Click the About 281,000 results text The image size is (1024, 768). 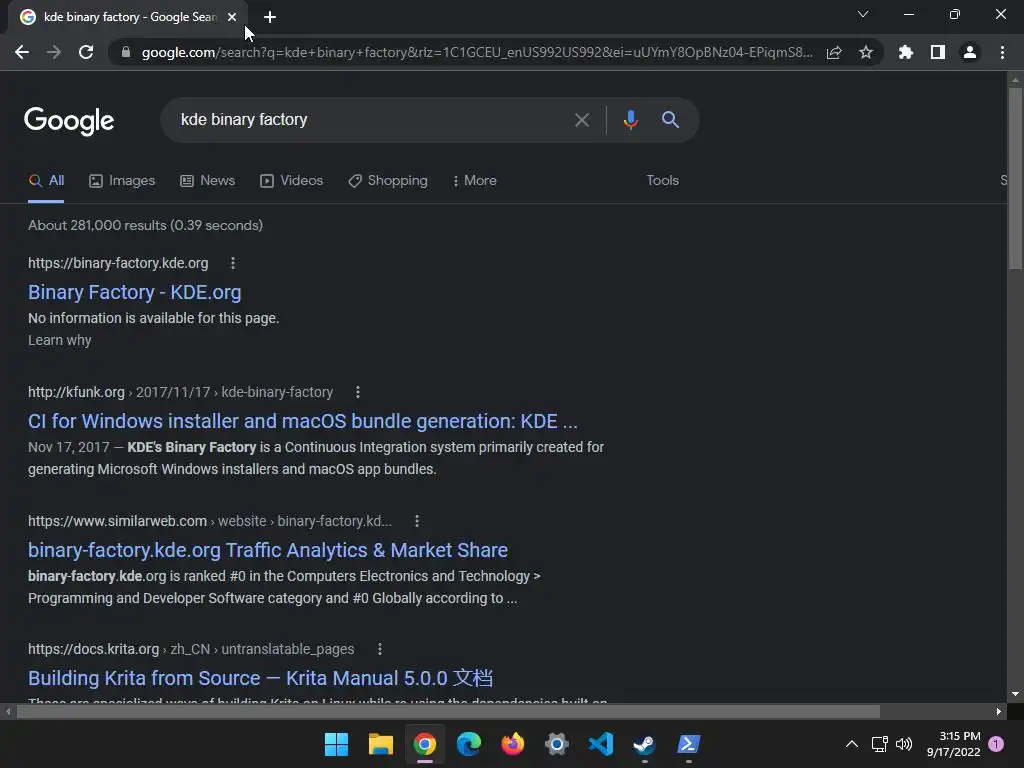click(146, 225)
